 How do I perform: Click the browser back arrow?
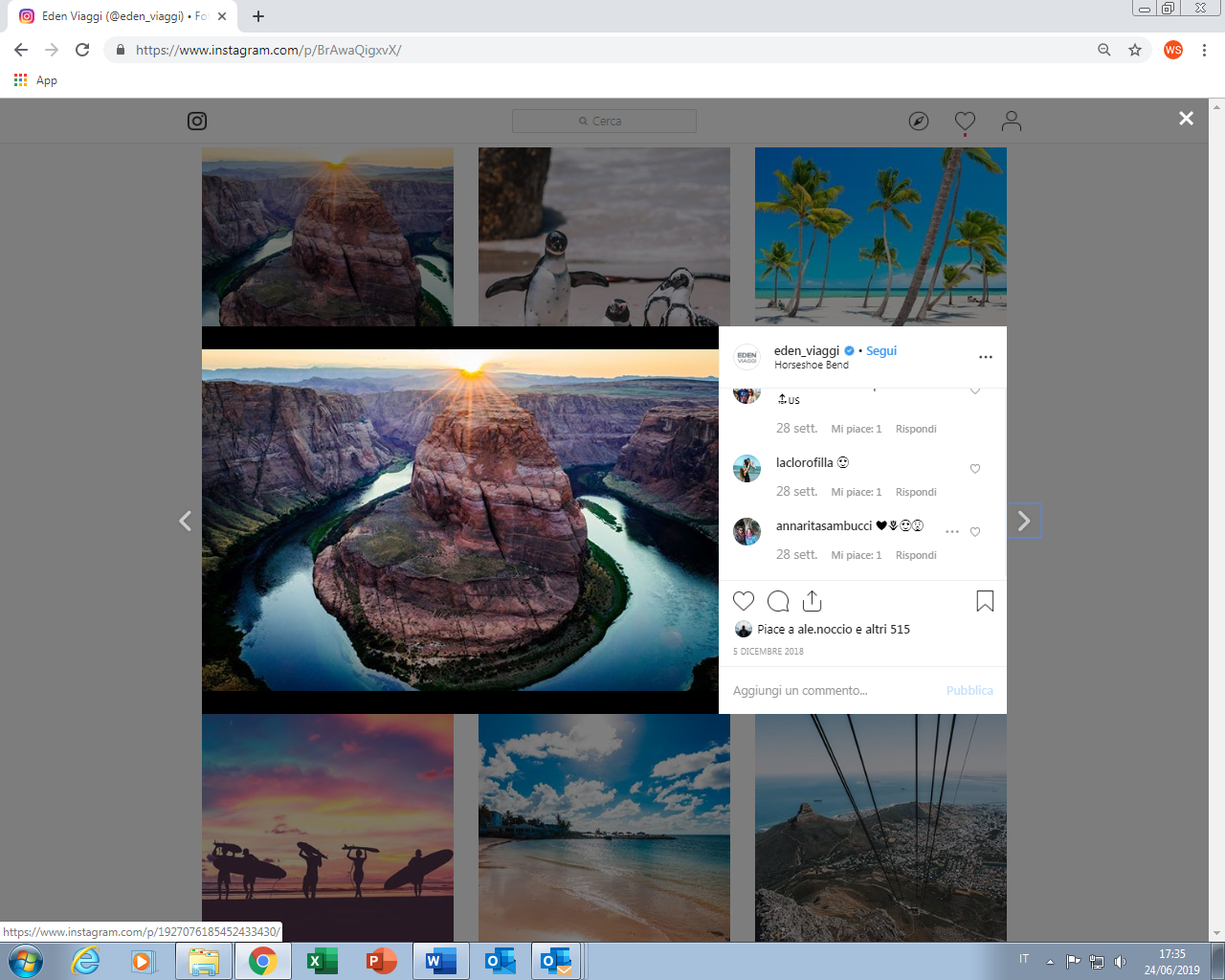pos(21,50)
